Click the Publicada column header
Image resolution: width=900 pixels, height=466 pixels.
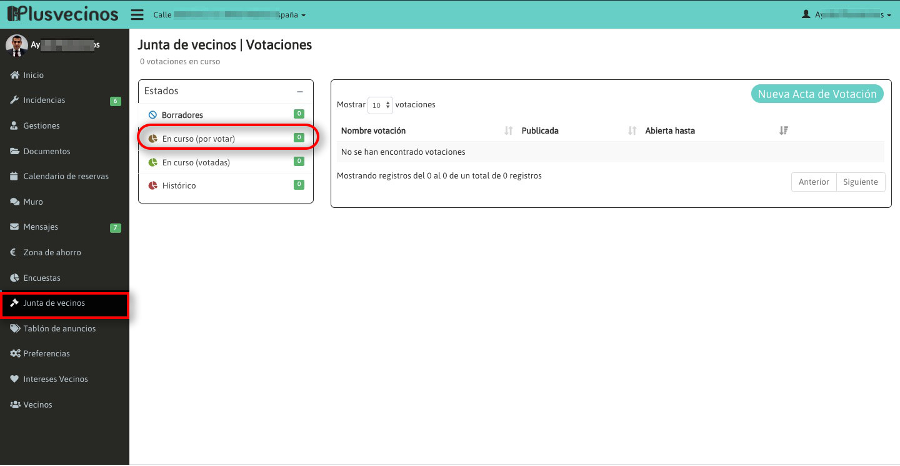pyautogui.click(x=540, y=131)
